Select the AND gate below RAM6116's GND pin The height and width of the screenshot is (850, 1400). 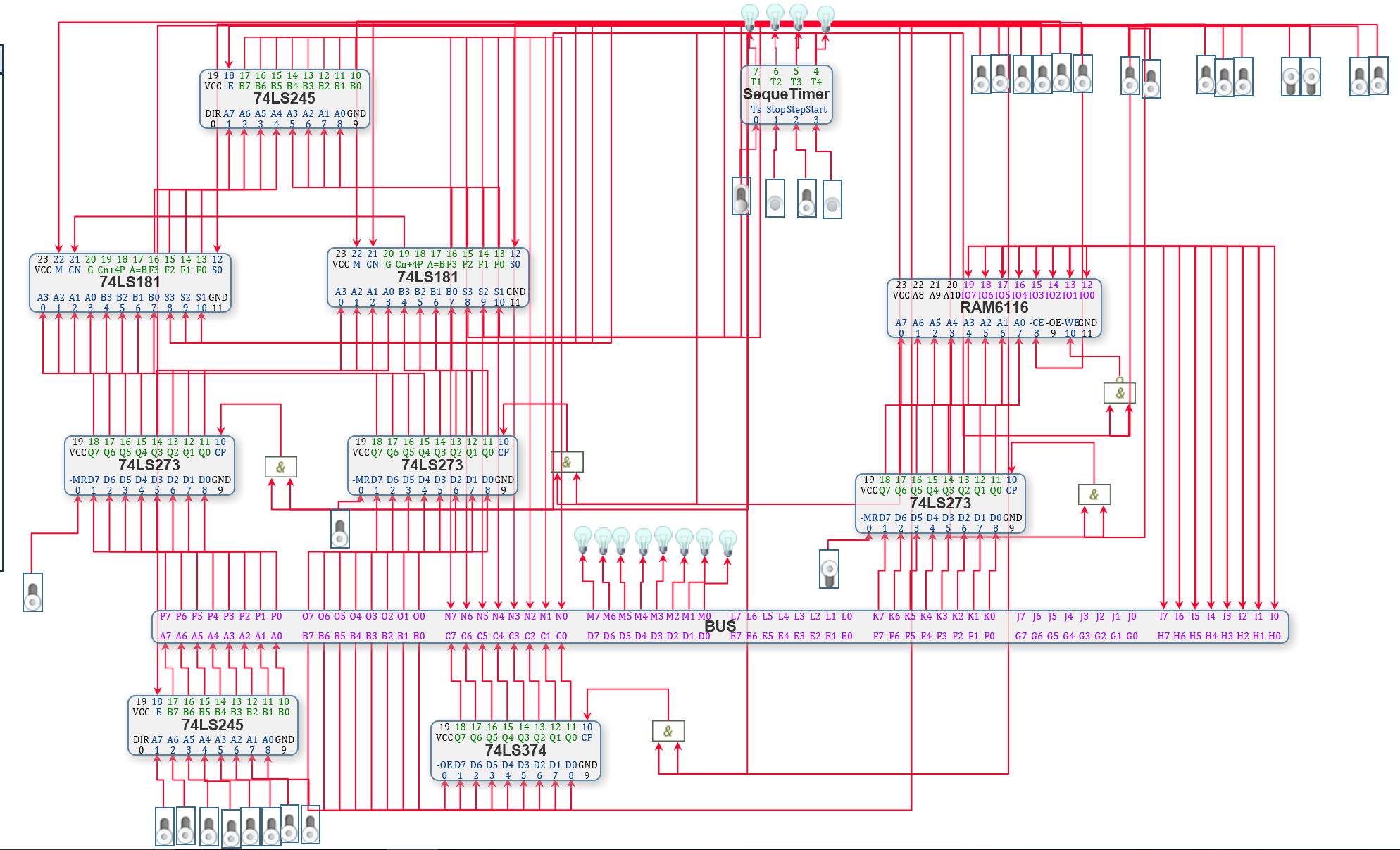pyautogui.click(x=1119, y=393)
